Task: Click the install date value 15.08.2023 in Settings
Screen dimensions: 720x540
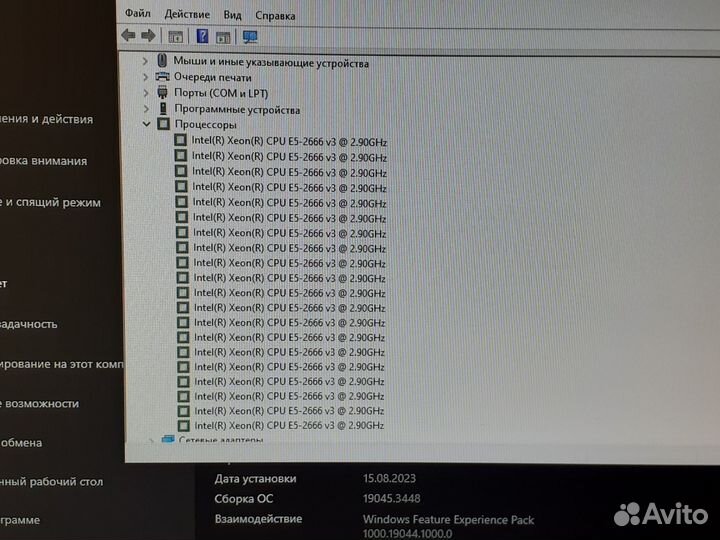Action: click(x=389, y=478)
